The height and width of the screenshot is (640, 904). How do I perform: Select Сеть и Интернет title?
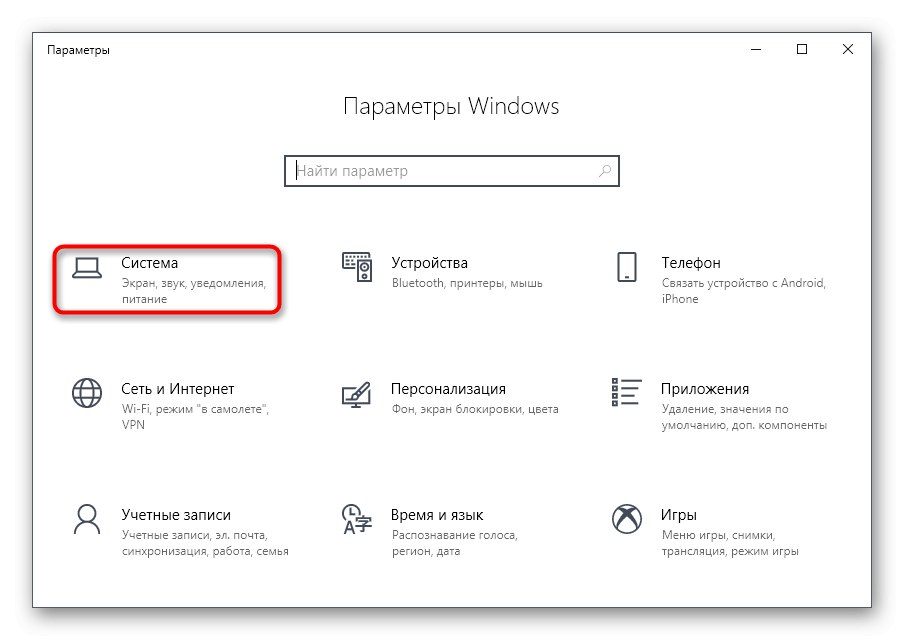coord(178,389)
